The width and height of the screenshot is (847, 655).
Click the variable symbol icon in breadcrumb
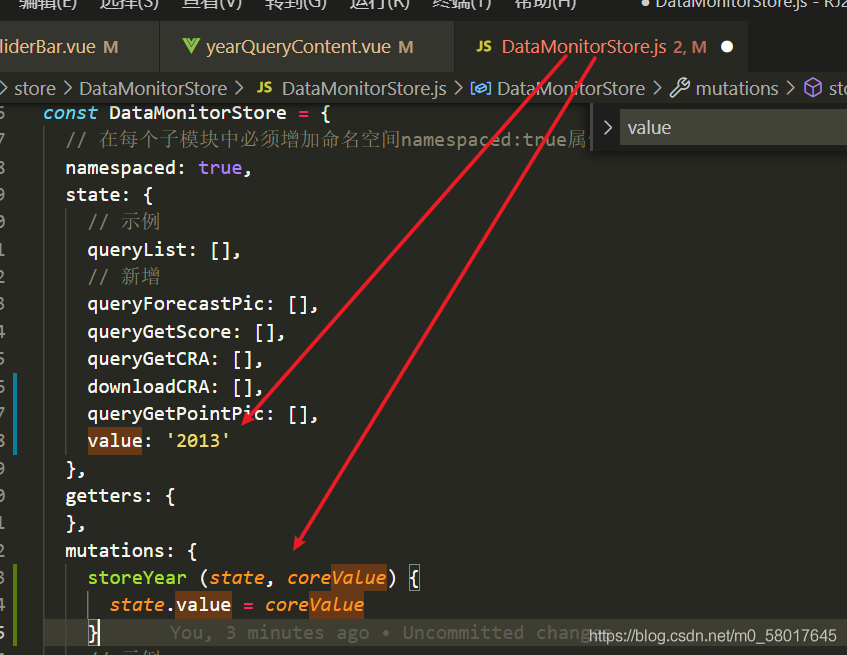[480, 89]
